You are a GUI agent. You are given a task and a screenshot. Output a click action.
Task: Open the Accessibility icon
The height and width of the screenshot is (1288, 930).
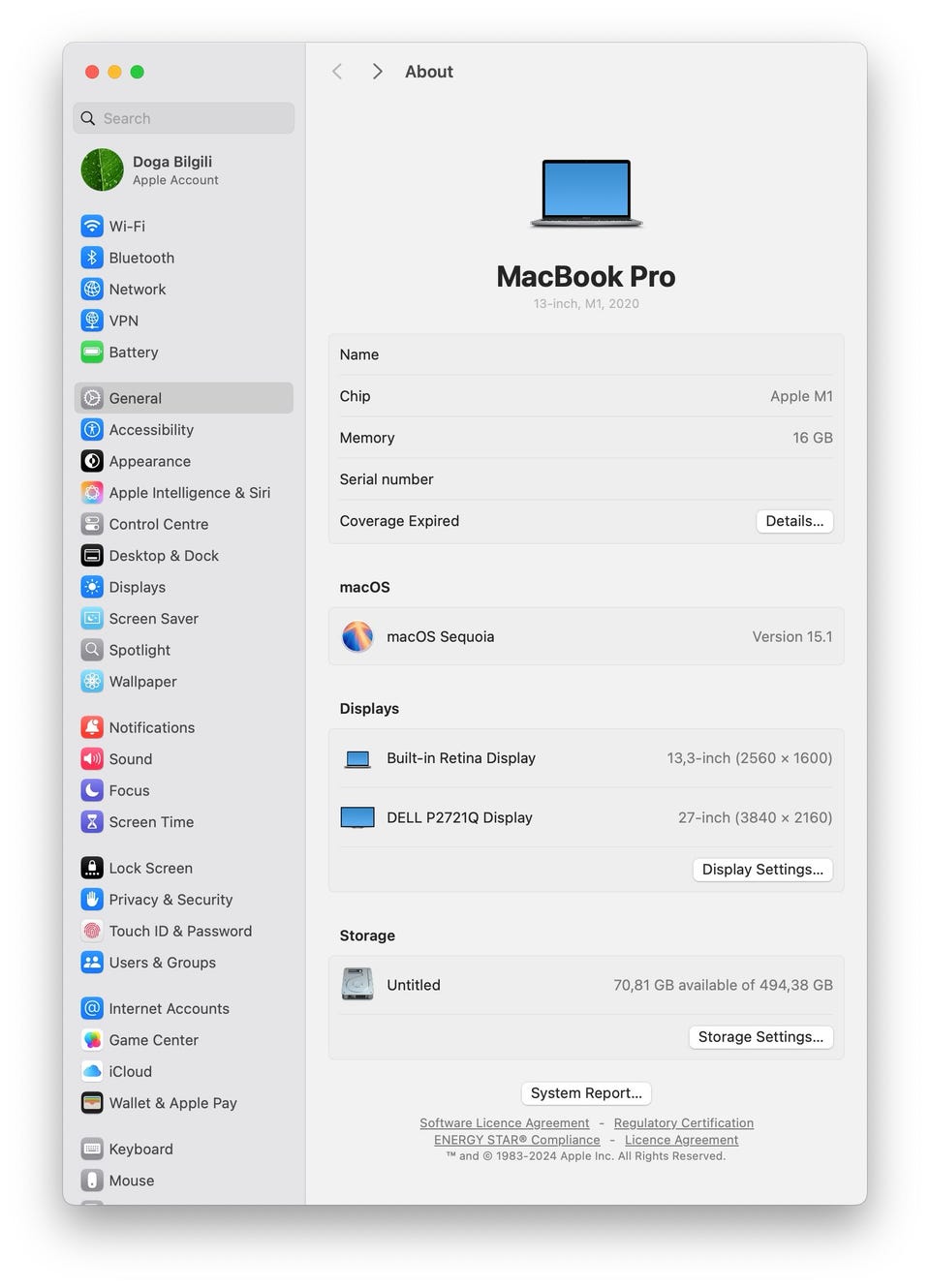pyautogui.click(x=92, y=429)
